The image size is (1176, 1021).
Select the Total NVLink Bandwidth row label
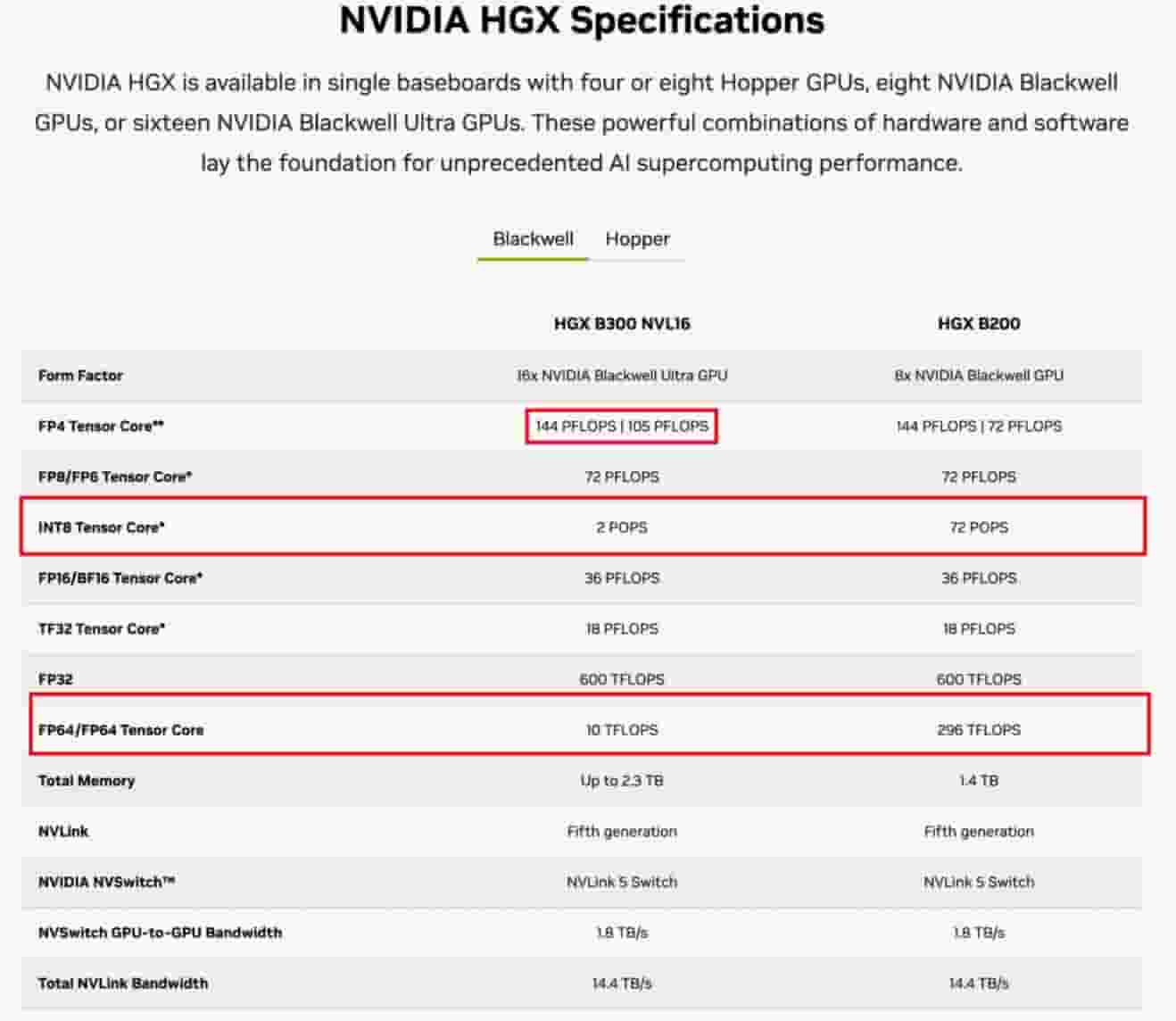123,984
